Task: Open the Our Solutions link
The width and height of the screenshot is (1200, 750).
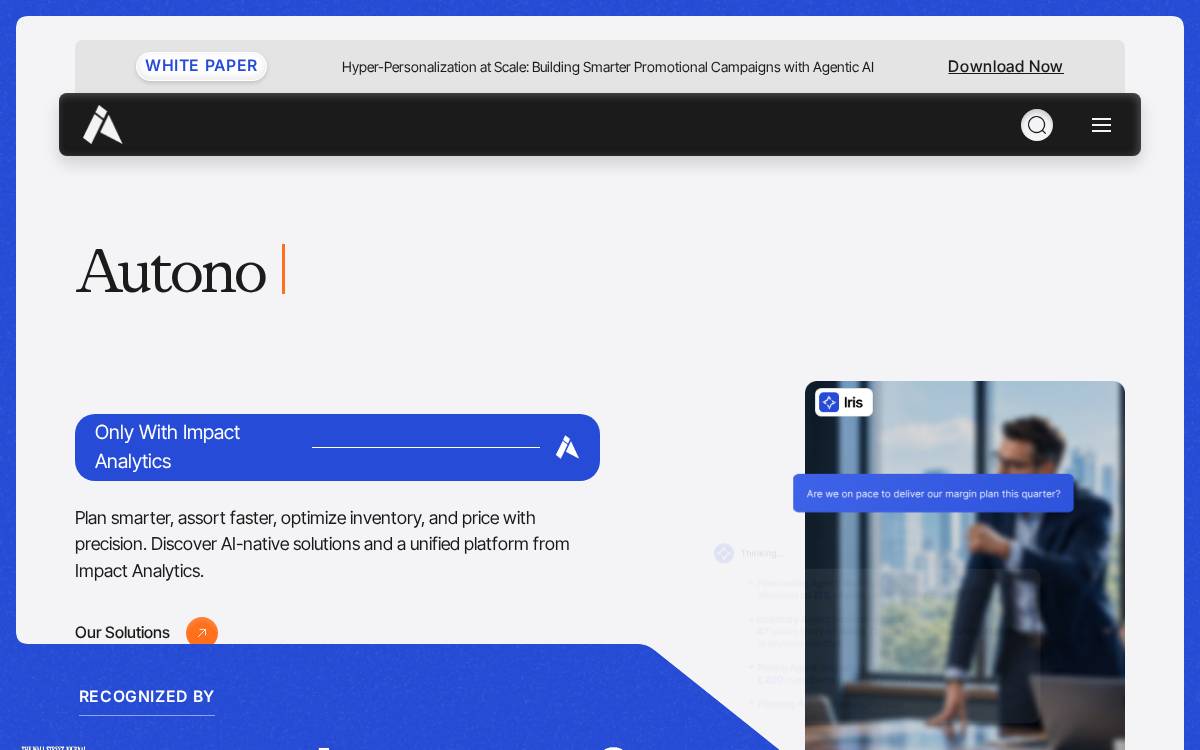Action: click(122, 633)
